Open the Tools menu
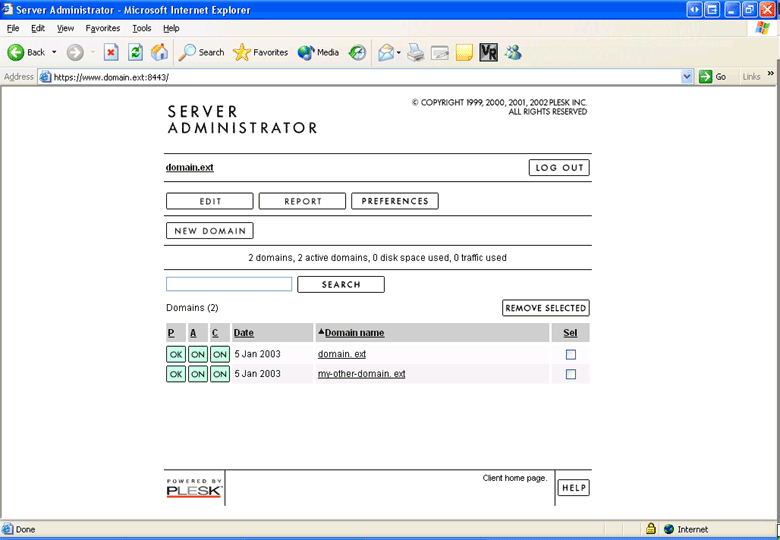This screenshot has height=540, width=780. tap(141, 28)
